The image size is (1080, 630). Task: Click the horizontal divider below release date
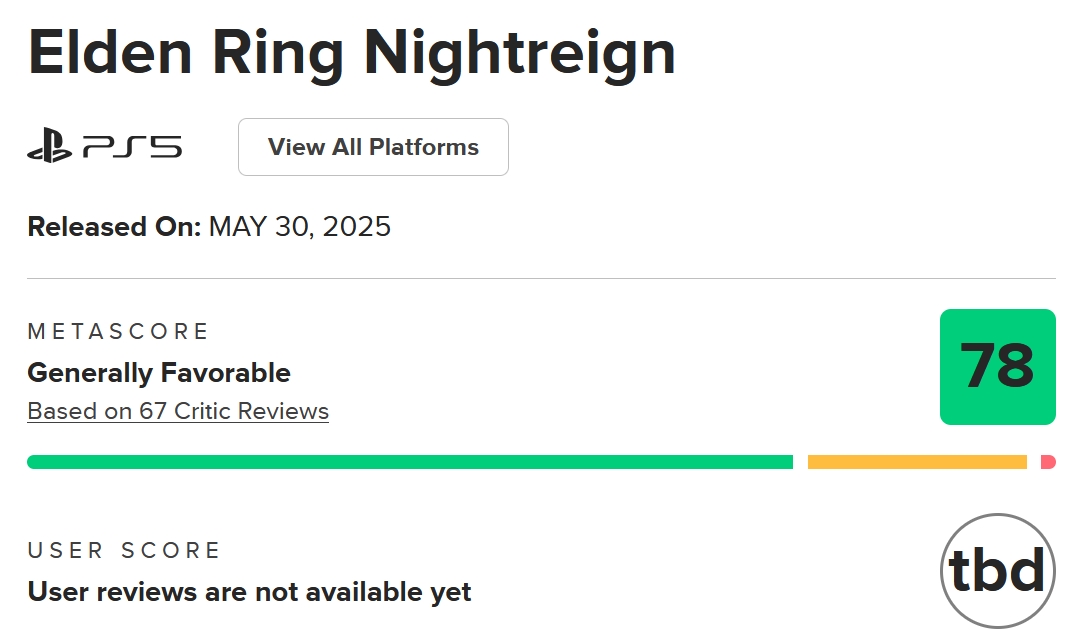point(541,279)
